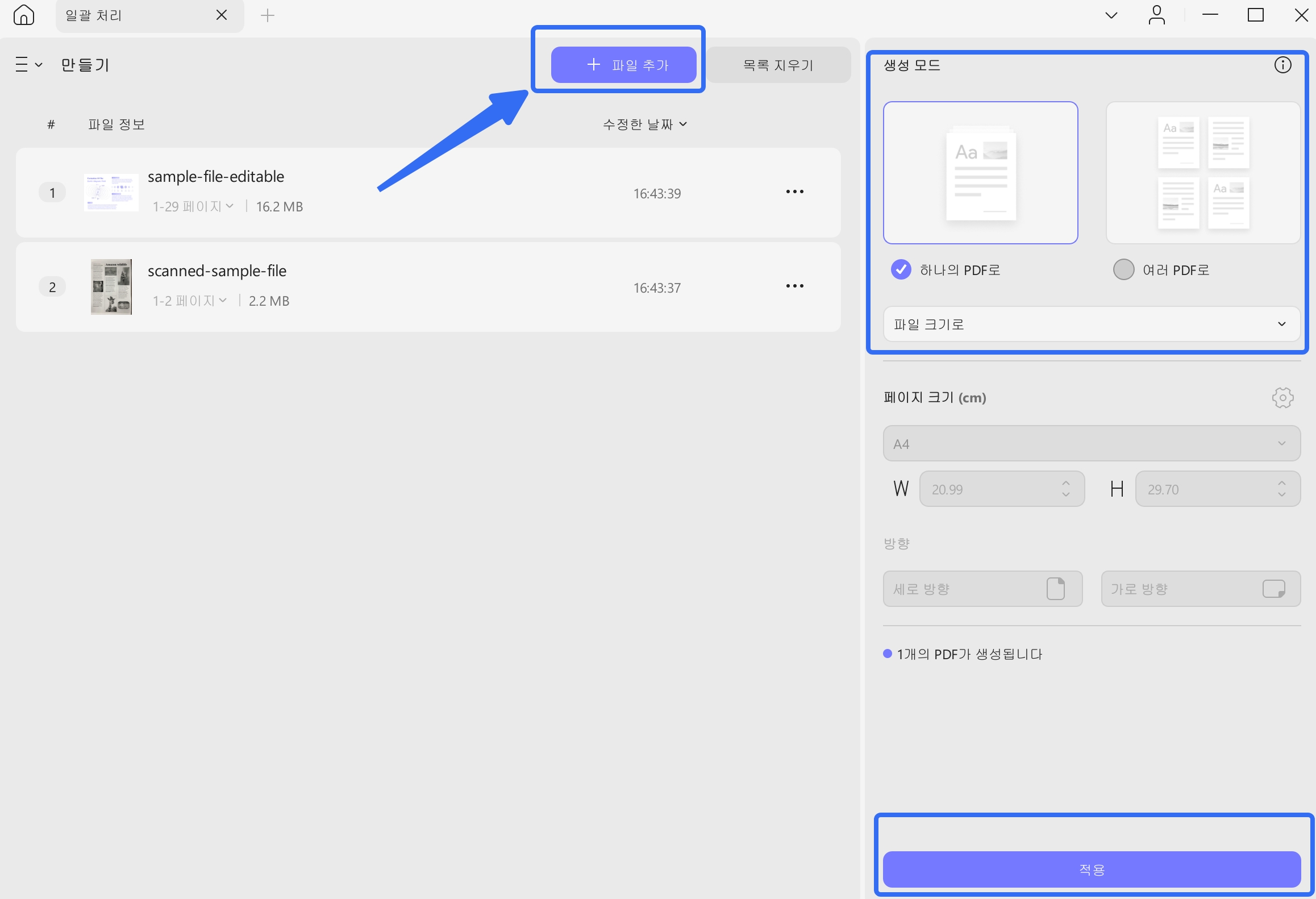Open more options for sample-file-editable
The image size is (1316, 899).
[795, 192]
